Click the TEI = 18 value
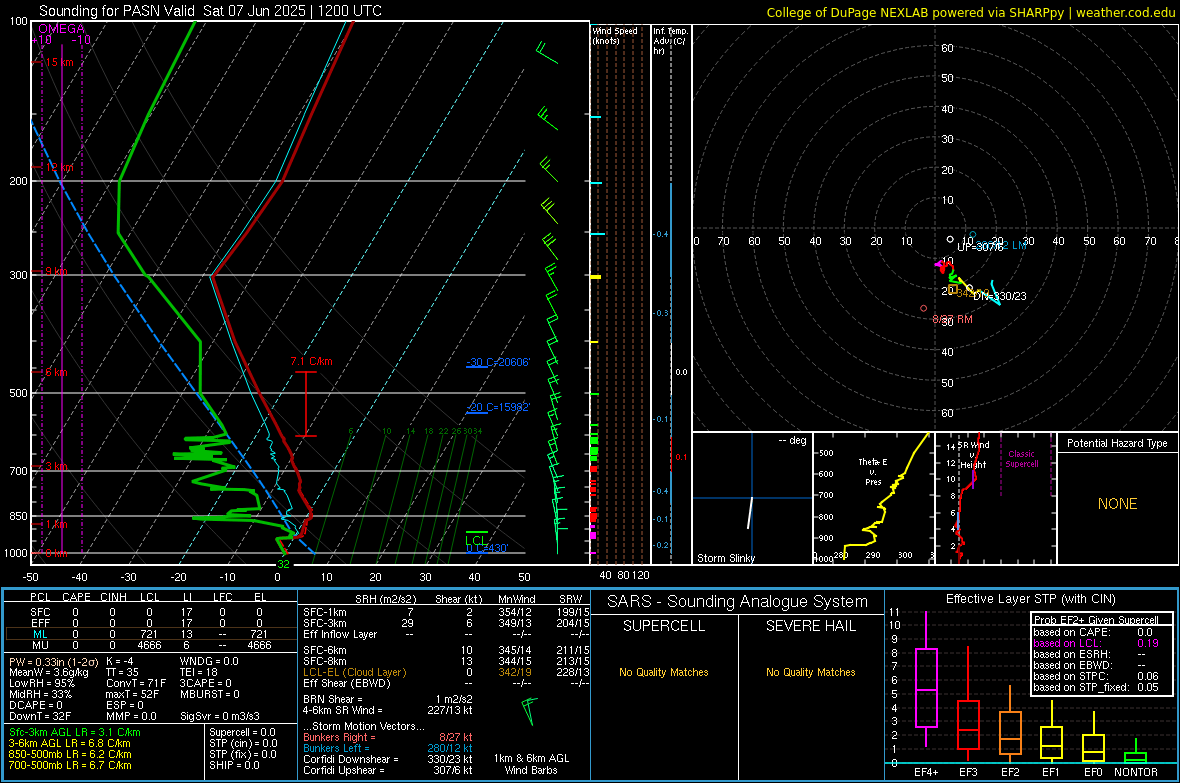The image size is (1180, 783). coord(199,672)
